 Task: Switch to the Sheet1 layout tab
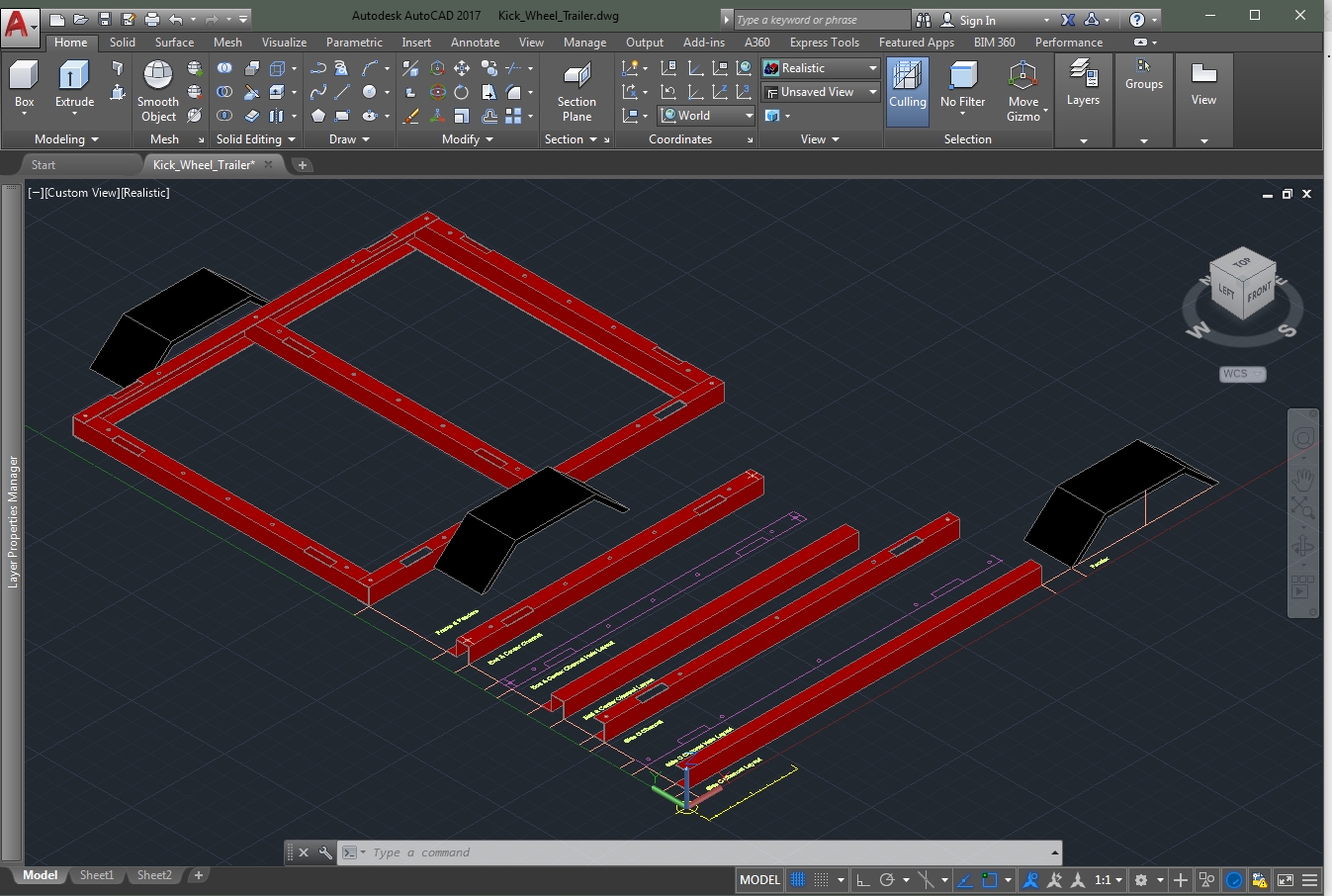pyautogui.click(x=97, y=875)
